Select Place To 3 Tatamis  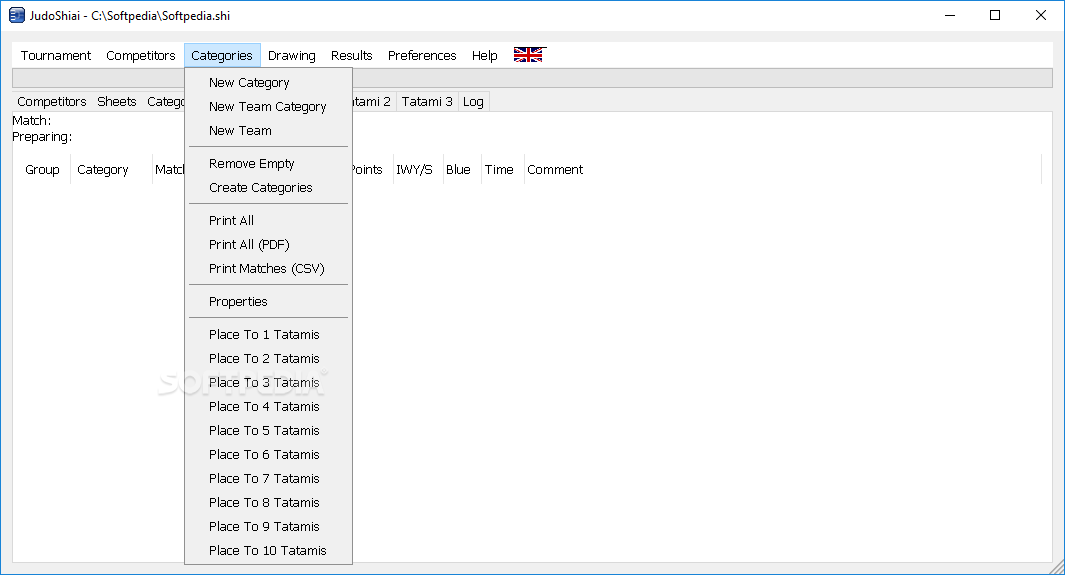click(x=268, y=383)
